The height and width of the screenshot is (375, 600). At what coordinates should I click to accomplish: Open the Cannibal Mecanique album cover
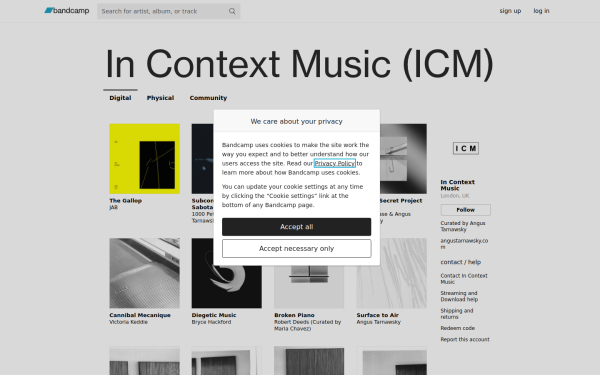pyautogui.click(x=145, y=273)
